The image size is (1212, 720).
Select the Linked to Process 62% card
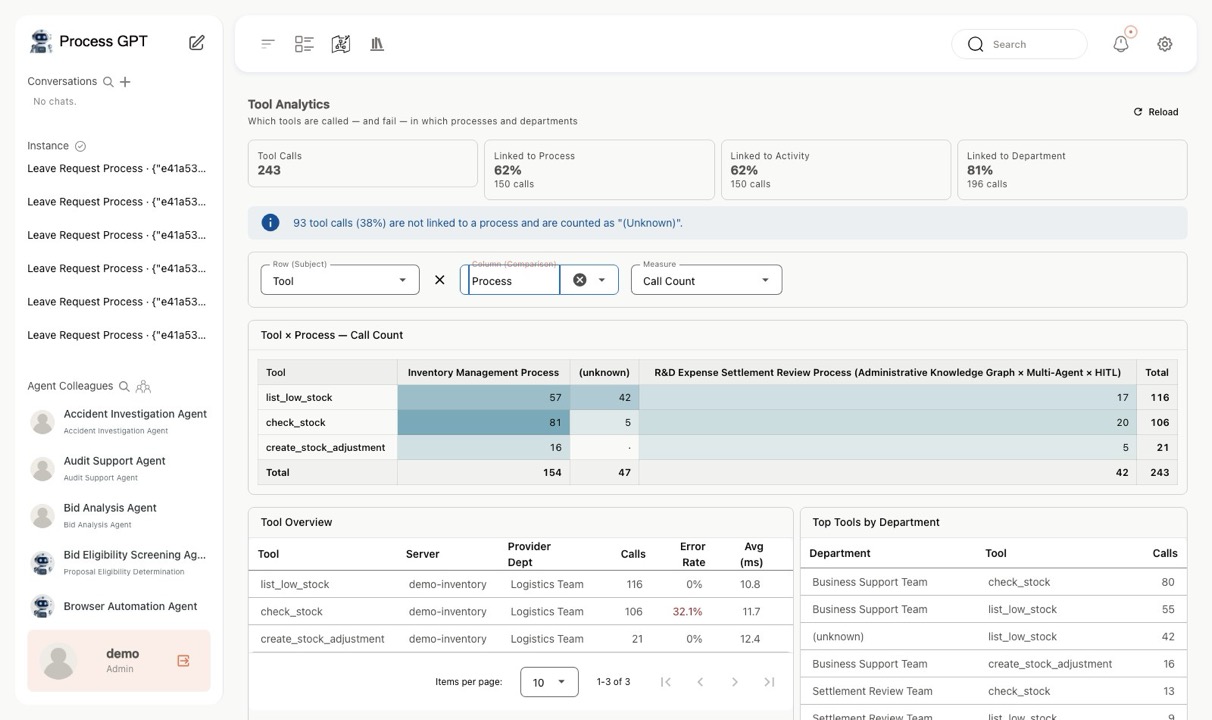[599, 170]
